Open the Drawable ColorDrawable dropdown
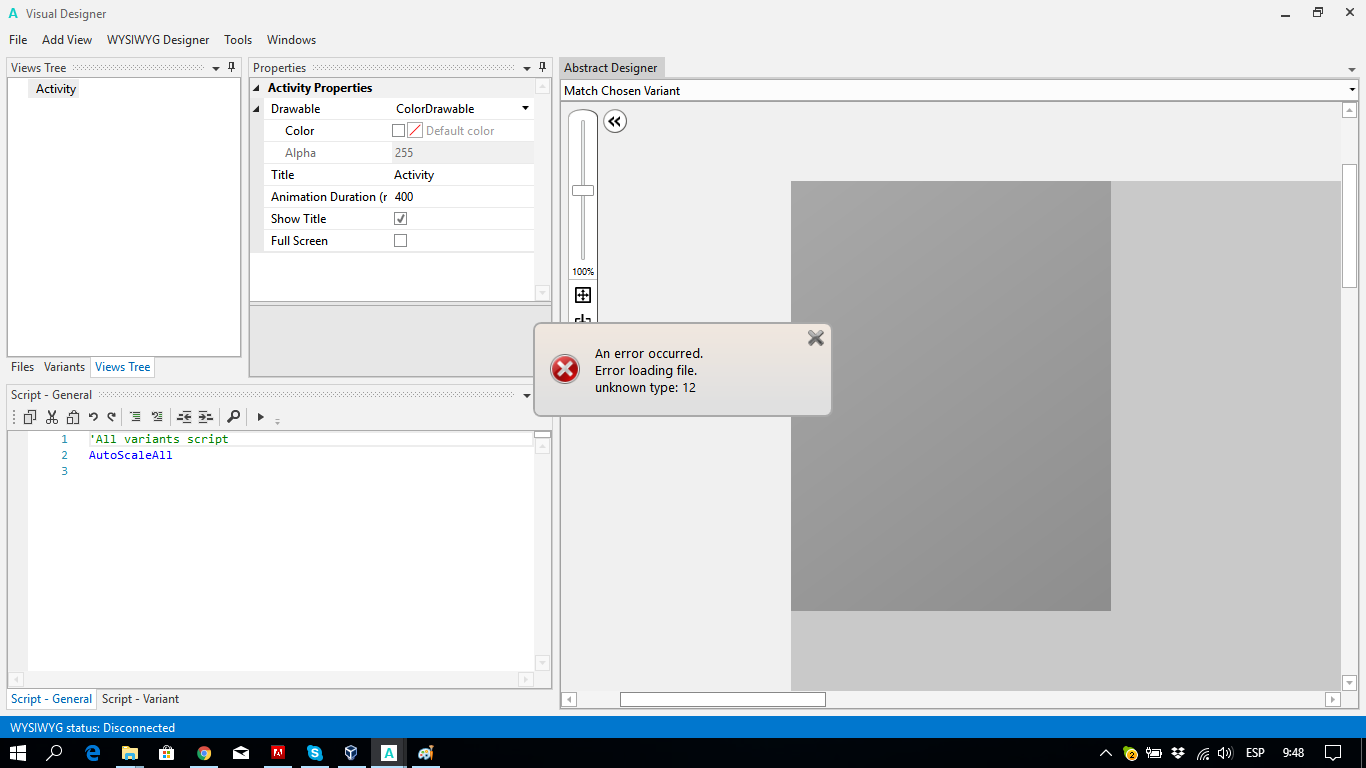Viewport: 1366px width, 768px height. point(525,109)
